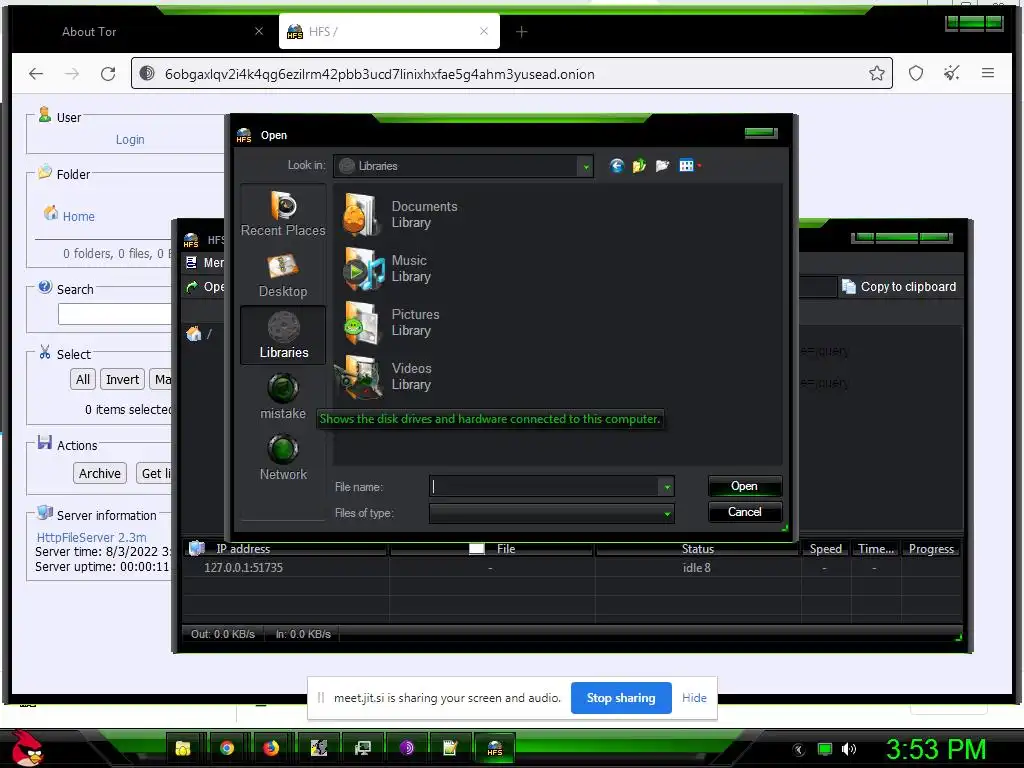The height and width of the screenshot is (768, 1024).
Task: Click the page Search input field
Action: click(x=115, y=314)
